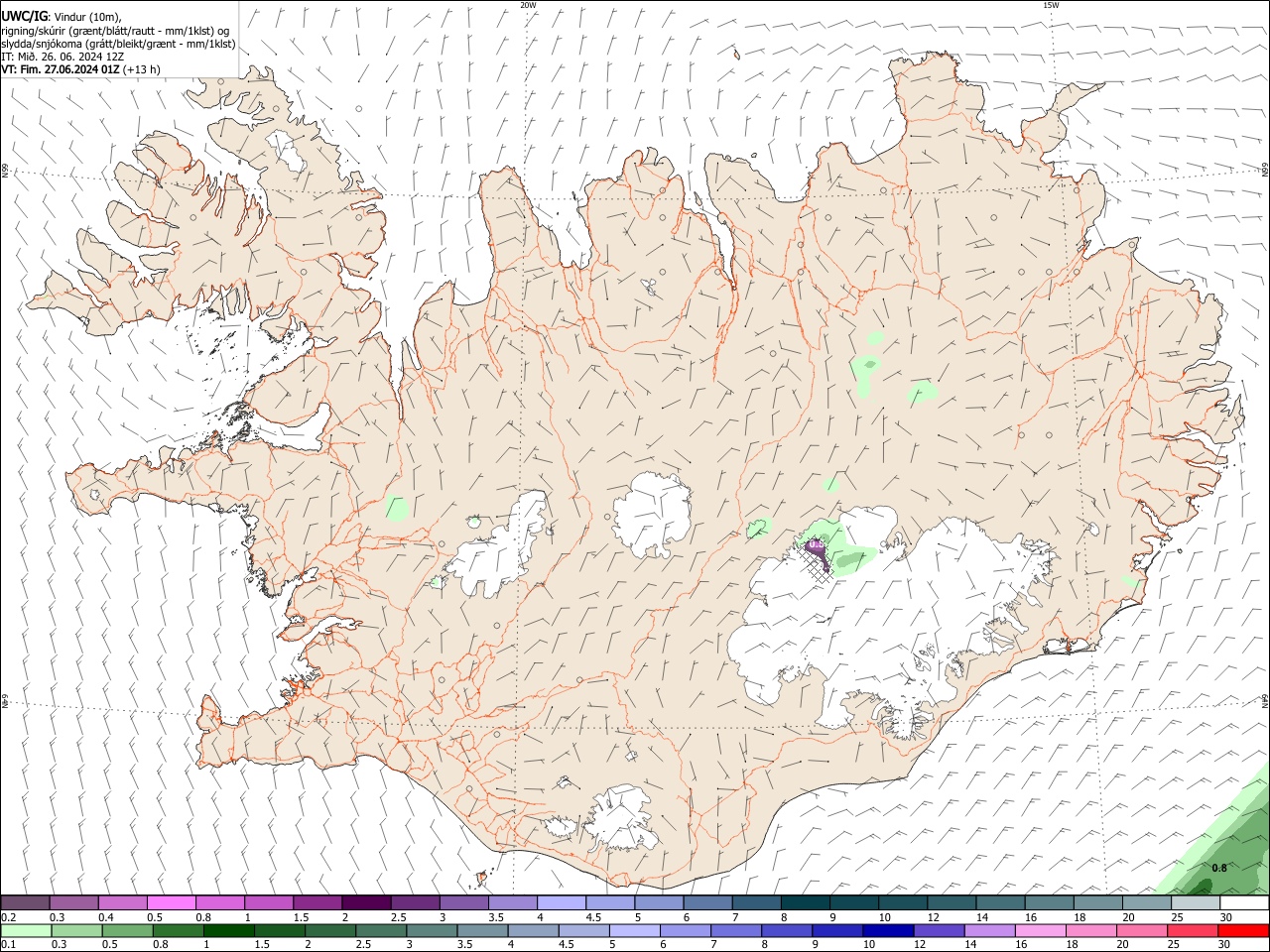Click the 'rigning/skúrir' legend description line
This screenshot has width=1270, height=952.
pyautogui.click(x=115, y=31)
